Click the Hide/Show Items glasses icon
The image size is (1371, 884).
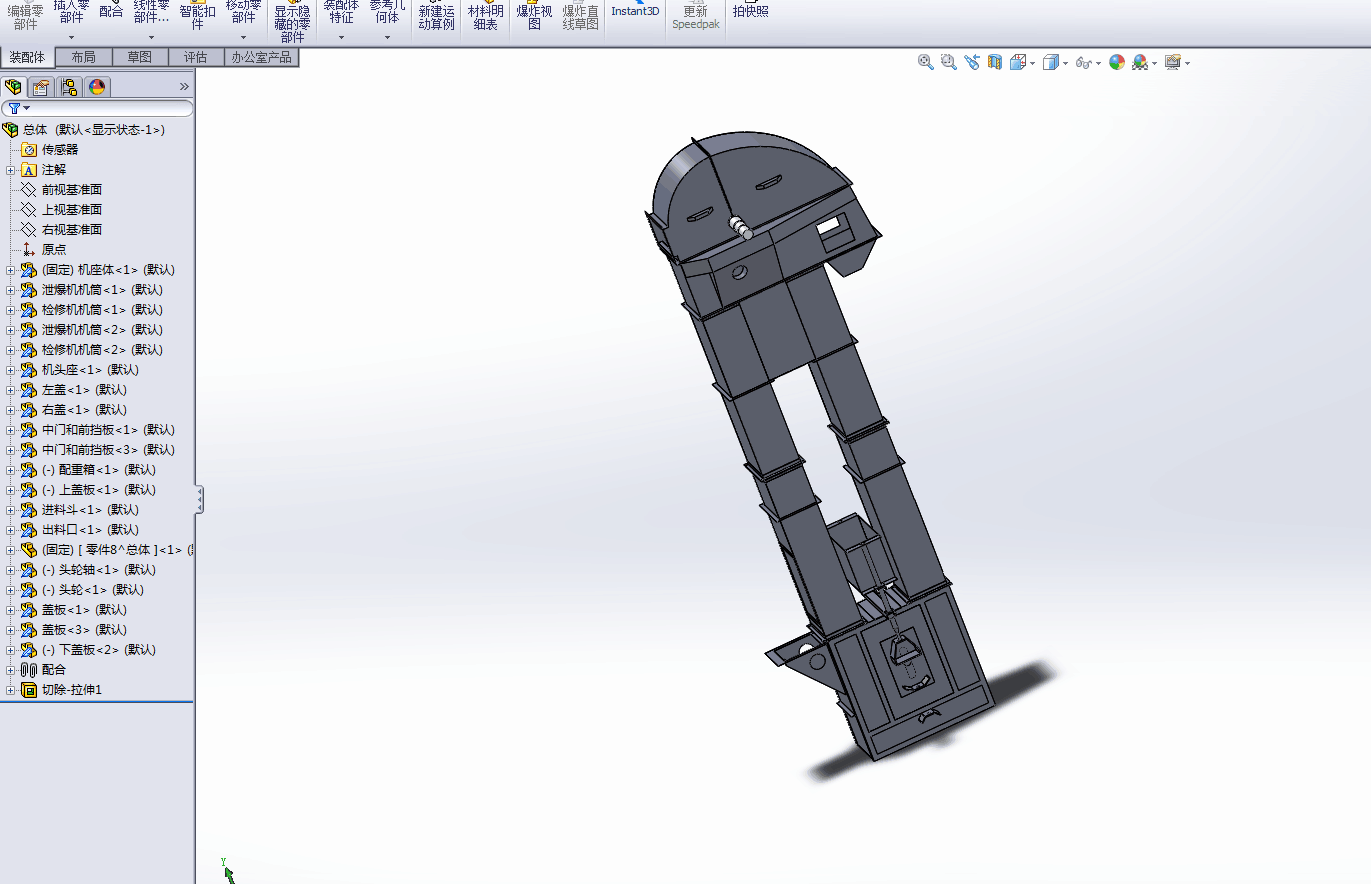coord(1083,62)
